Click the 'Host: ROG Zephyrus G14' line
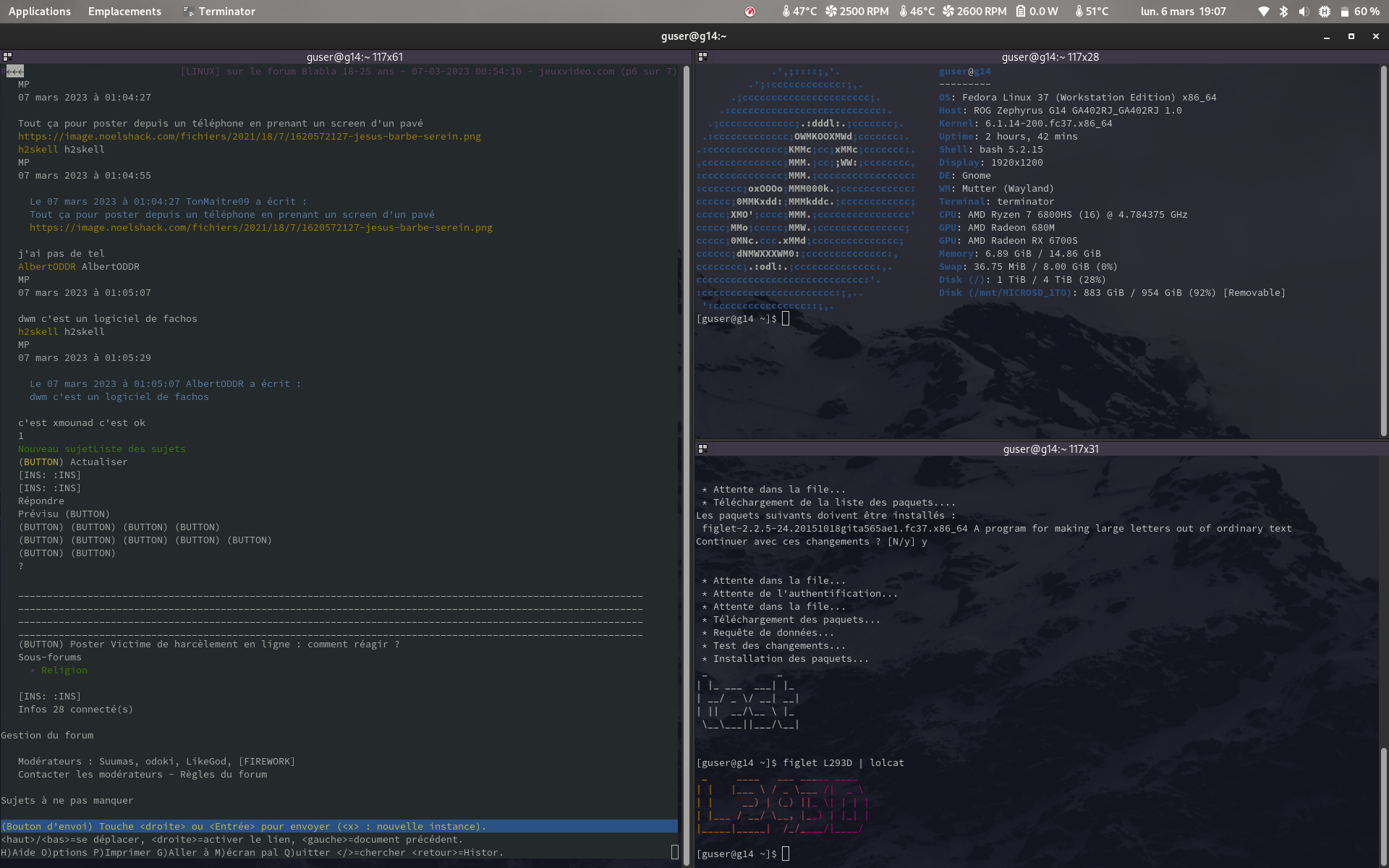 (x=1061, y=110)
